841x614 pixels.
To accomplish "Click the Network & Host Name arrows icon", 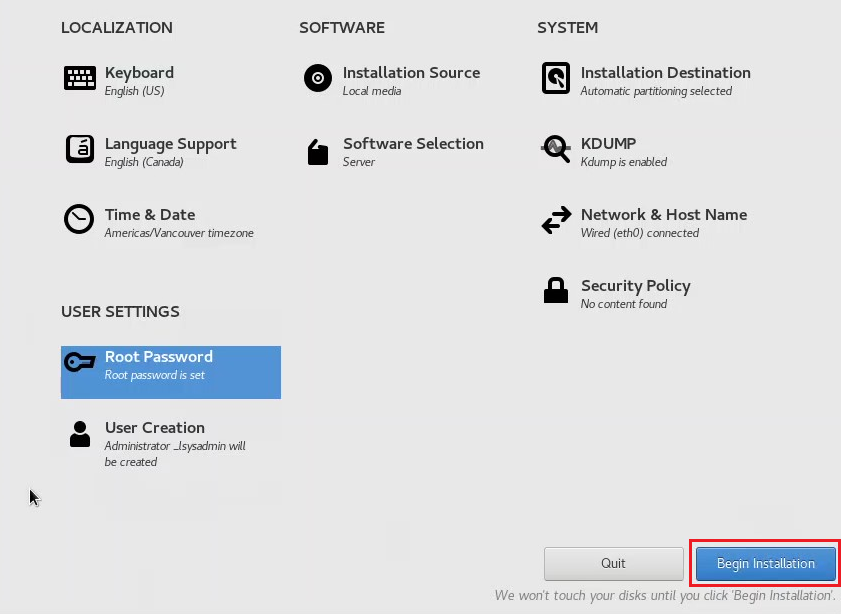I will pyautogui.click(x=556, y=220).
